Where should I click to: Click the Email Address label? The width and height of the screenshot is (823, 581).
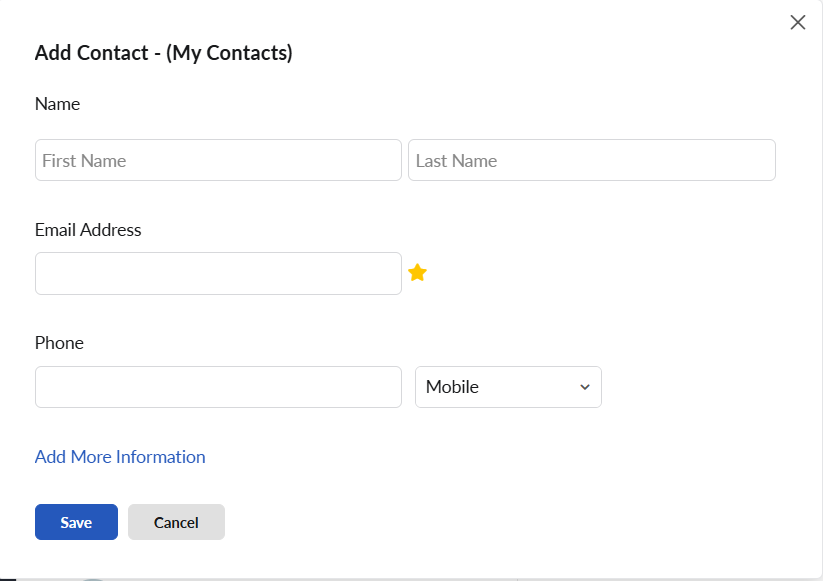[x=88, y=230]
